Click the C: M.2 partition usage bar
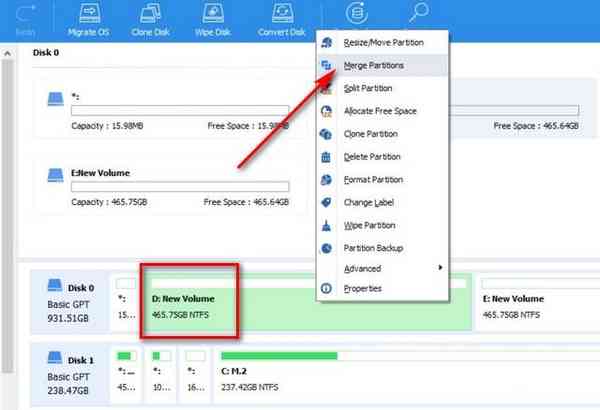Viewport: 600px width, 410px height. pyautogui.click(x=279, y=355)
